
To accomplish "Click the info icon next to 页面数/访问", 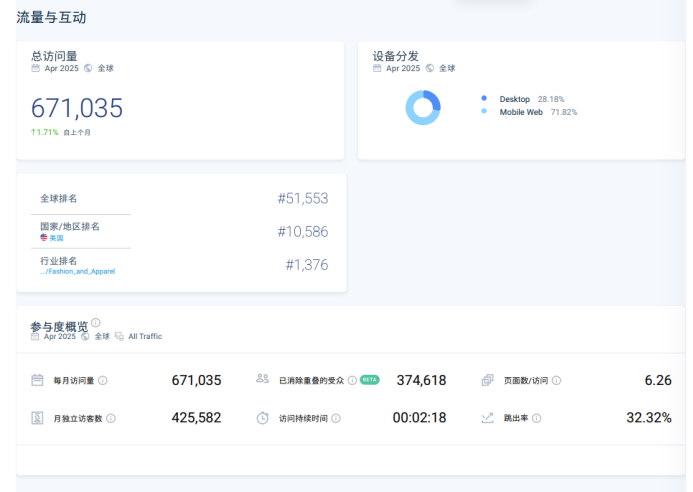I will (x=556, y=381).
